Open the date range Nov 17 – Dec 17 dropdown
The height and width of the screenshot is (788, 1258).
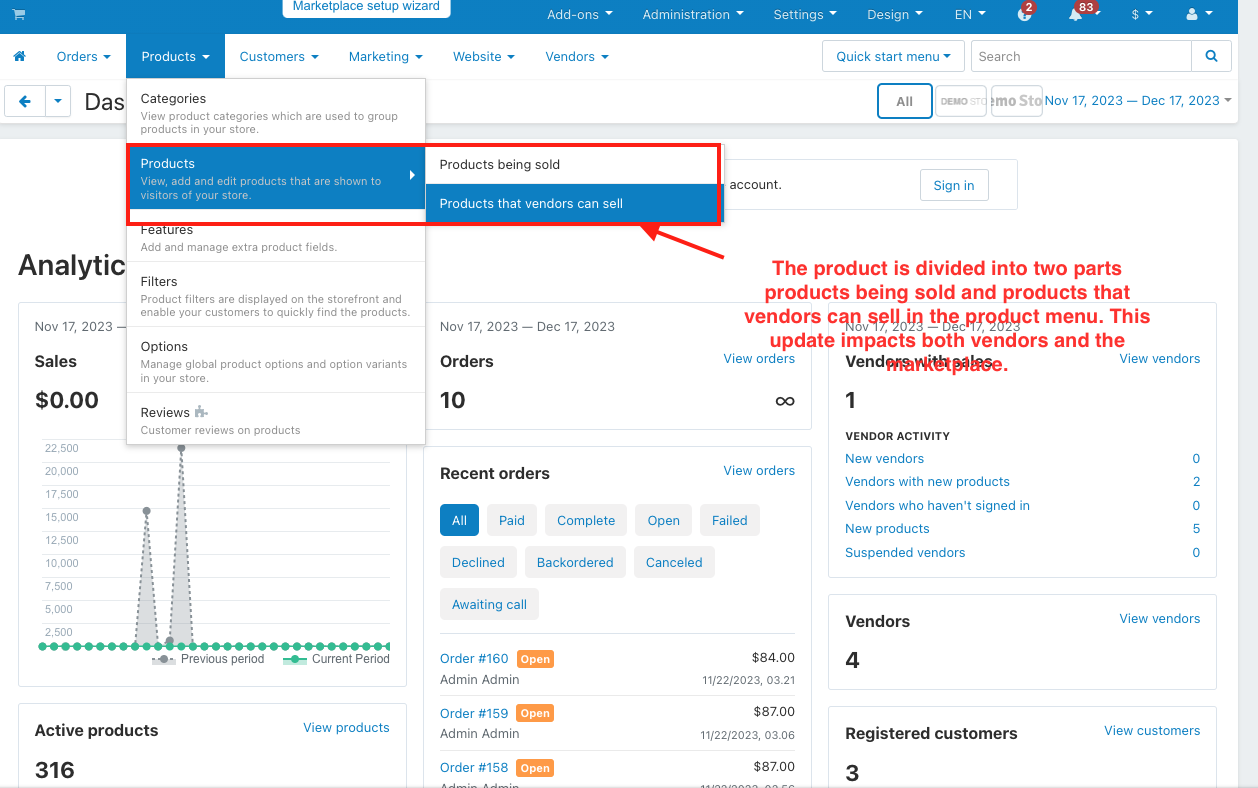(1138, 100)
